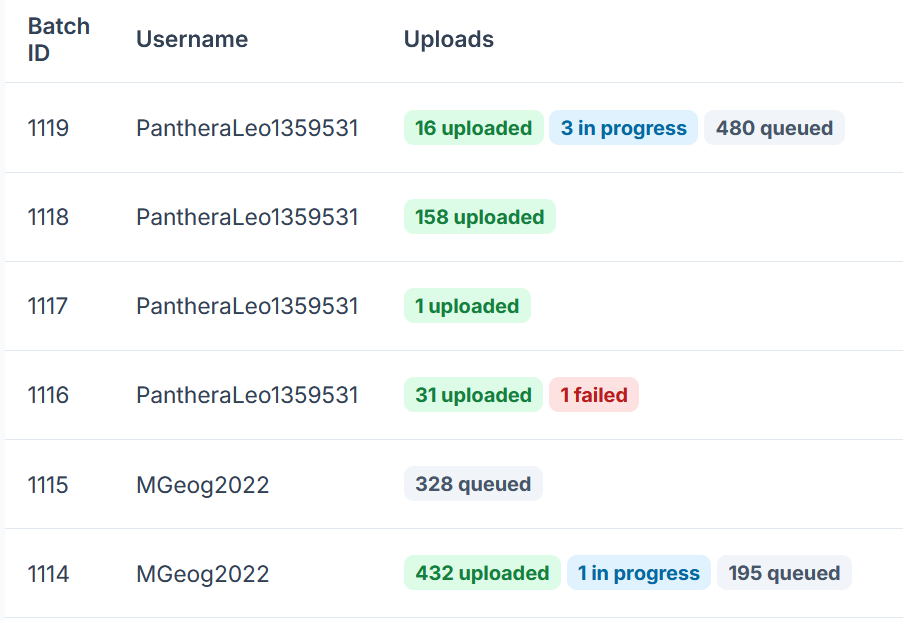Click the "16 uploaded" badge
Viewport: 903px width, 620px height.
[473, 128]
